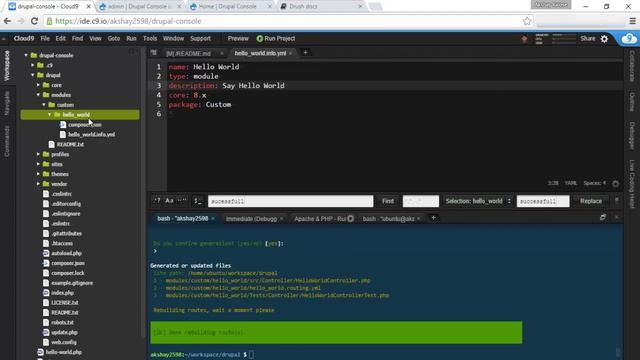
Task: Switch to the Immediate (Debugger) tab
Action: coord(251,219)
